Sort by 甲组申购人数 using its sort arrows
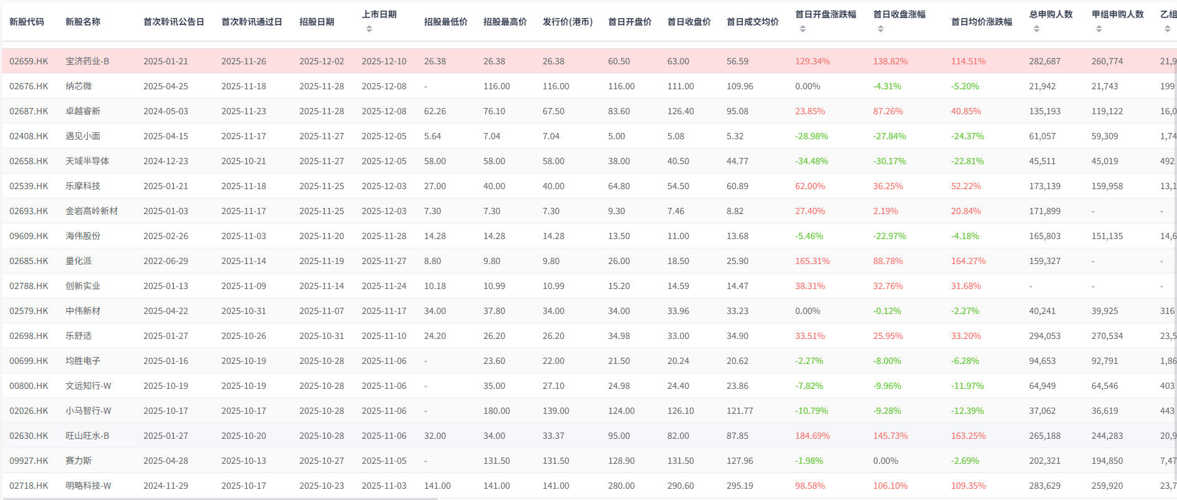The height and width of the screenshot is (500, 1177). [1099, 29]
